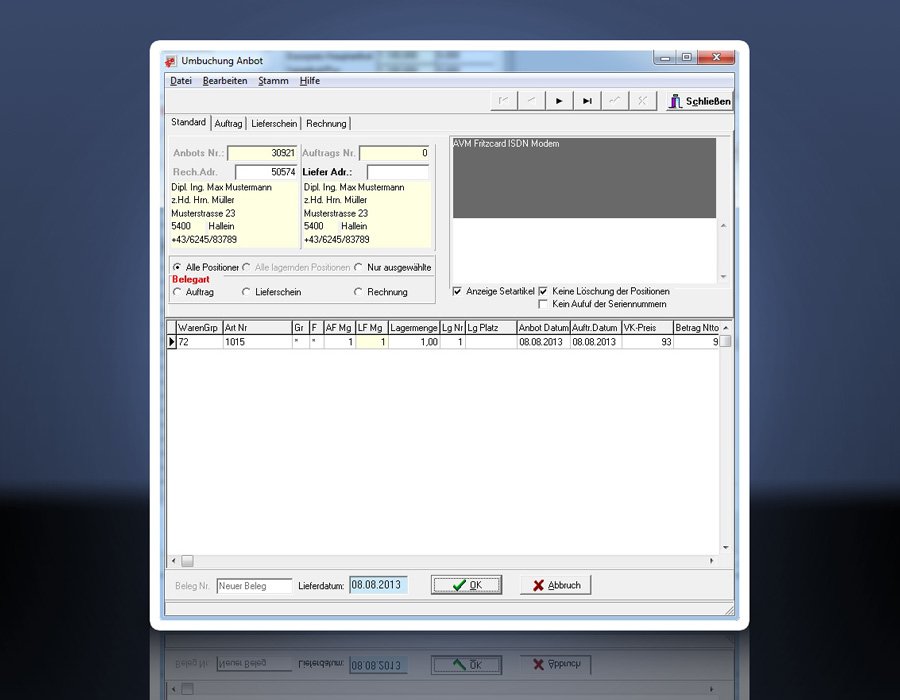
Task: Click AVM Fritzcard ISDN Modem description text
Action: [506, 143]
